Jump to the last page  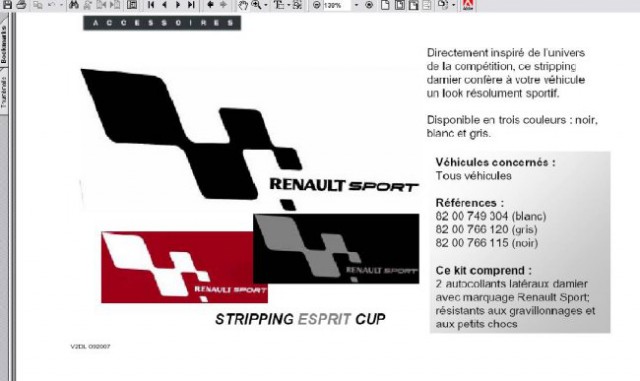[191, 5]
